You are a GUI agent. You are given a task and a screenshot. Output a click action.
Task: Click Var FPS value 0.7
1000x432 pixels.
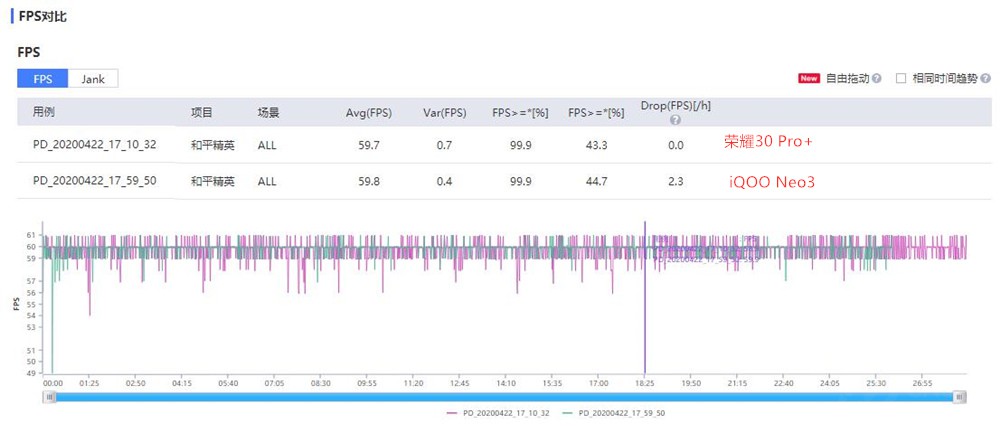445,145
